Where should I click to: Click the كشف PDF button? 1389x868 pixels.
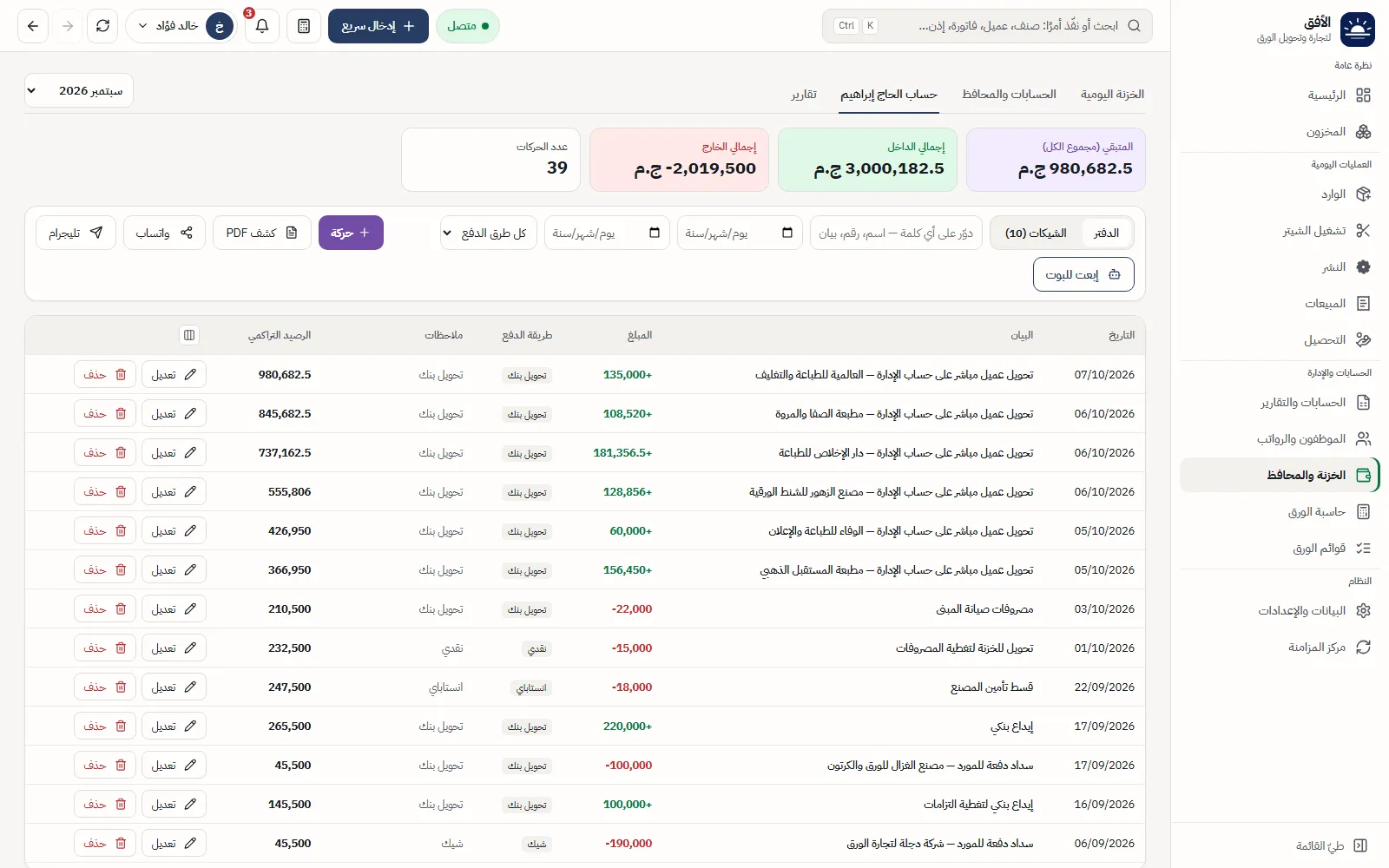(261, 233)
